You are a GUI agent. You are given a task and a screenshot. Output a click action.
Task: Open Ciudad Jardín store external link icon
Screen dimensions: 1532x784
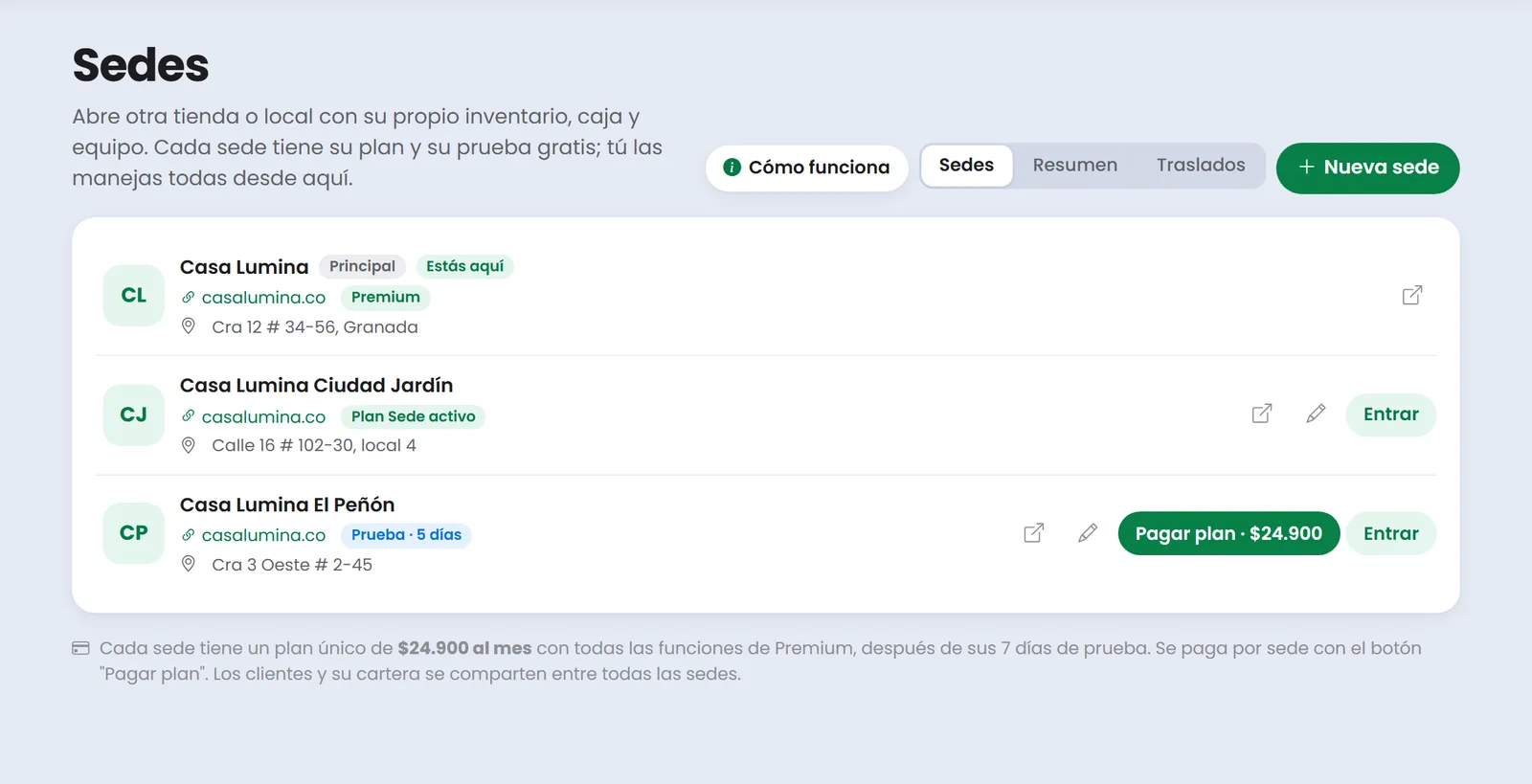(x=1262, y=414)
